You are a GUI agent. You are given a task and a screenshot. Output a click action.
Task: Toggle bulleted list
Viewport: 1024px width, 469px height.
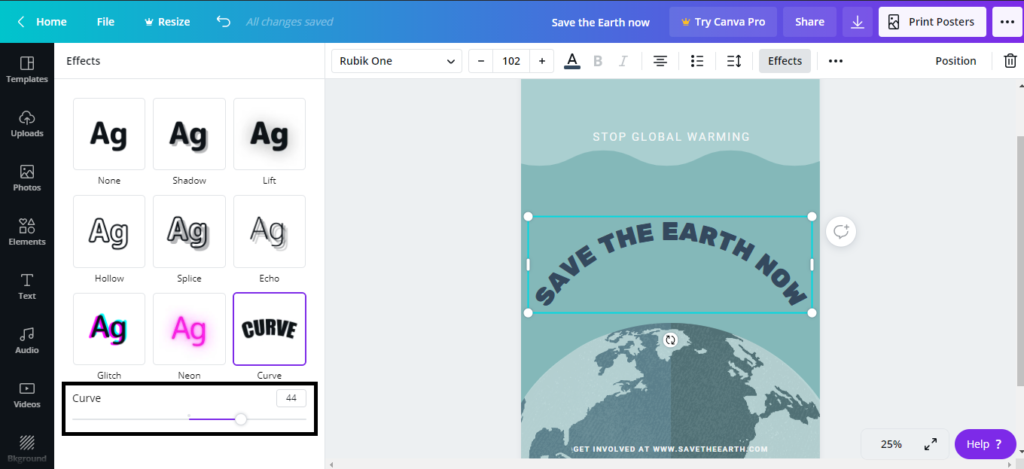click(x=697, y=61)
